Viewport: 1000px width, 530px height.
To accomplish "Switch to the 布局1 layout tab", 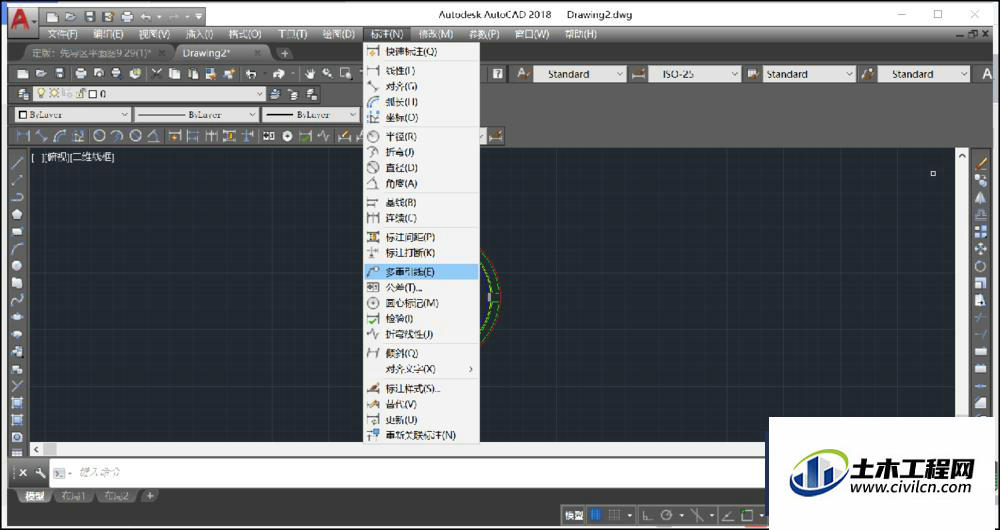I will pyautogui.click(x=74, y=496).
